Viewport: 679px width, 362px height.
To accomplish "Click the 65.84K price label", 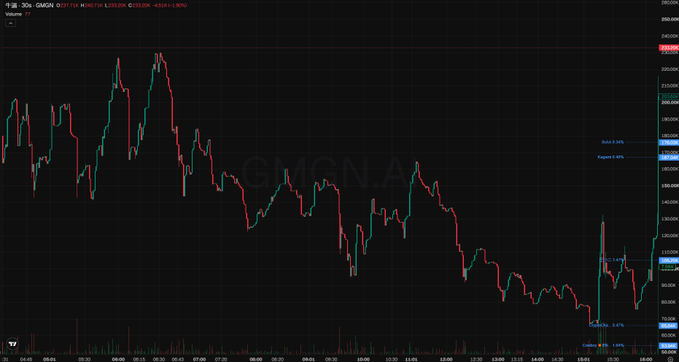I will coord(668,325).
